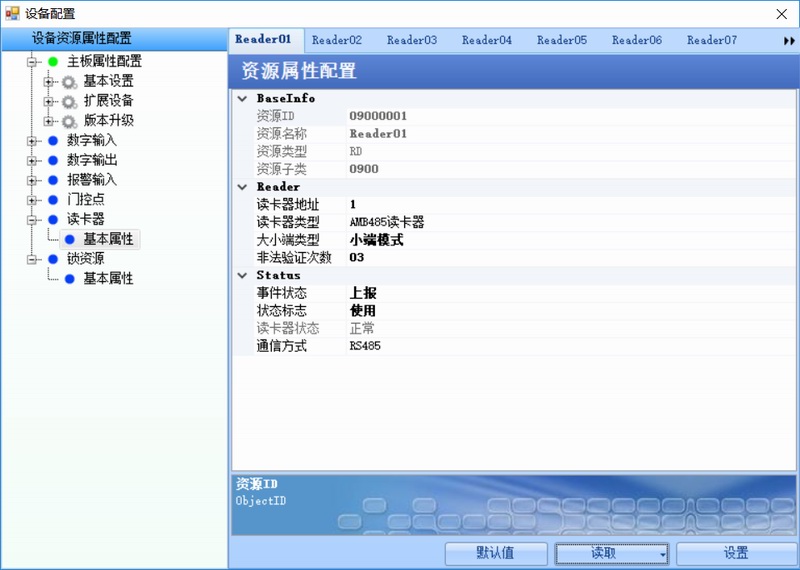Click the blue dot icon beside 门控点
The width and height of the screenshot is (800, 570).
(x=53, y=200)
